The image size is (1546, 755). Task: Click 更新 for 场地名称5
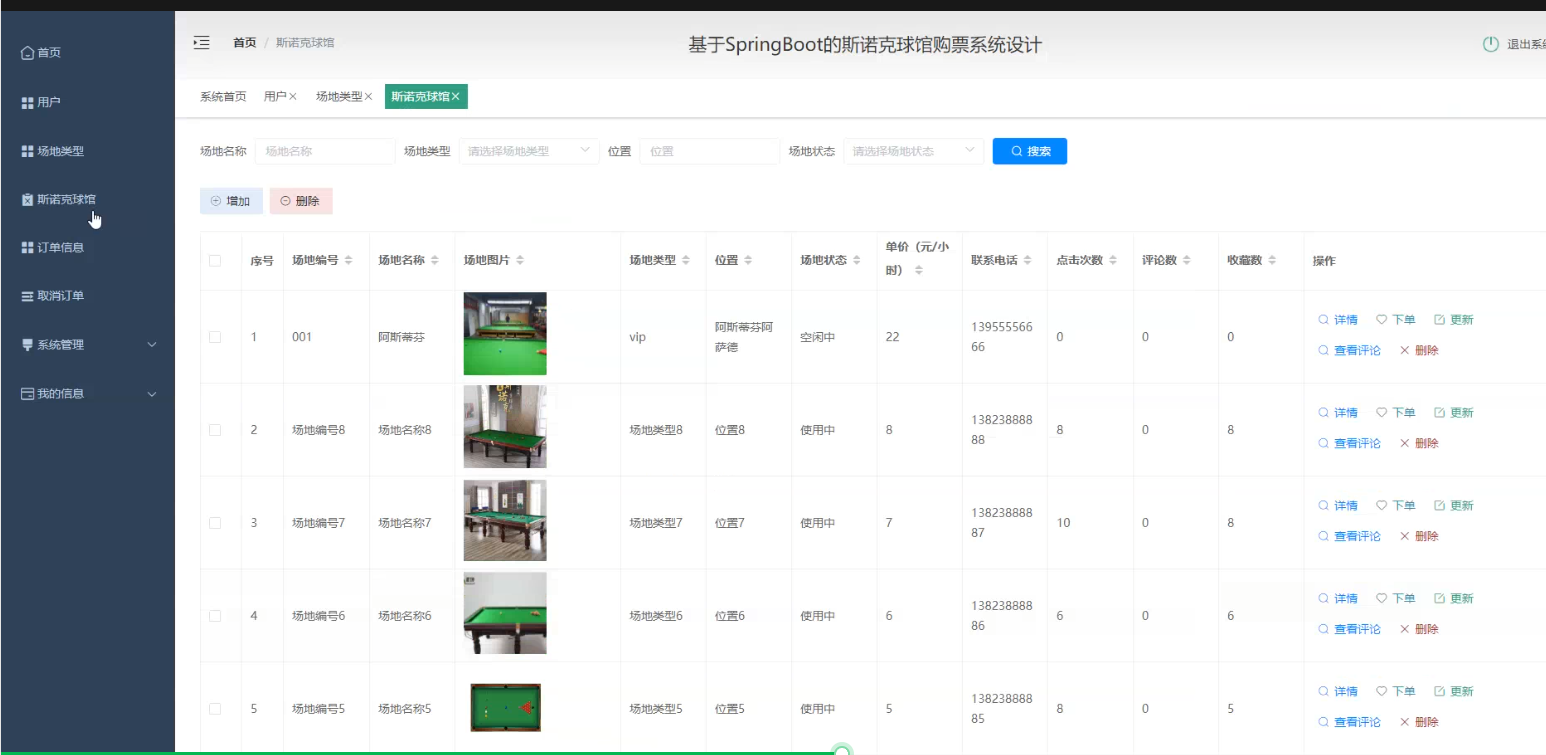click(x=1454, y=692)
